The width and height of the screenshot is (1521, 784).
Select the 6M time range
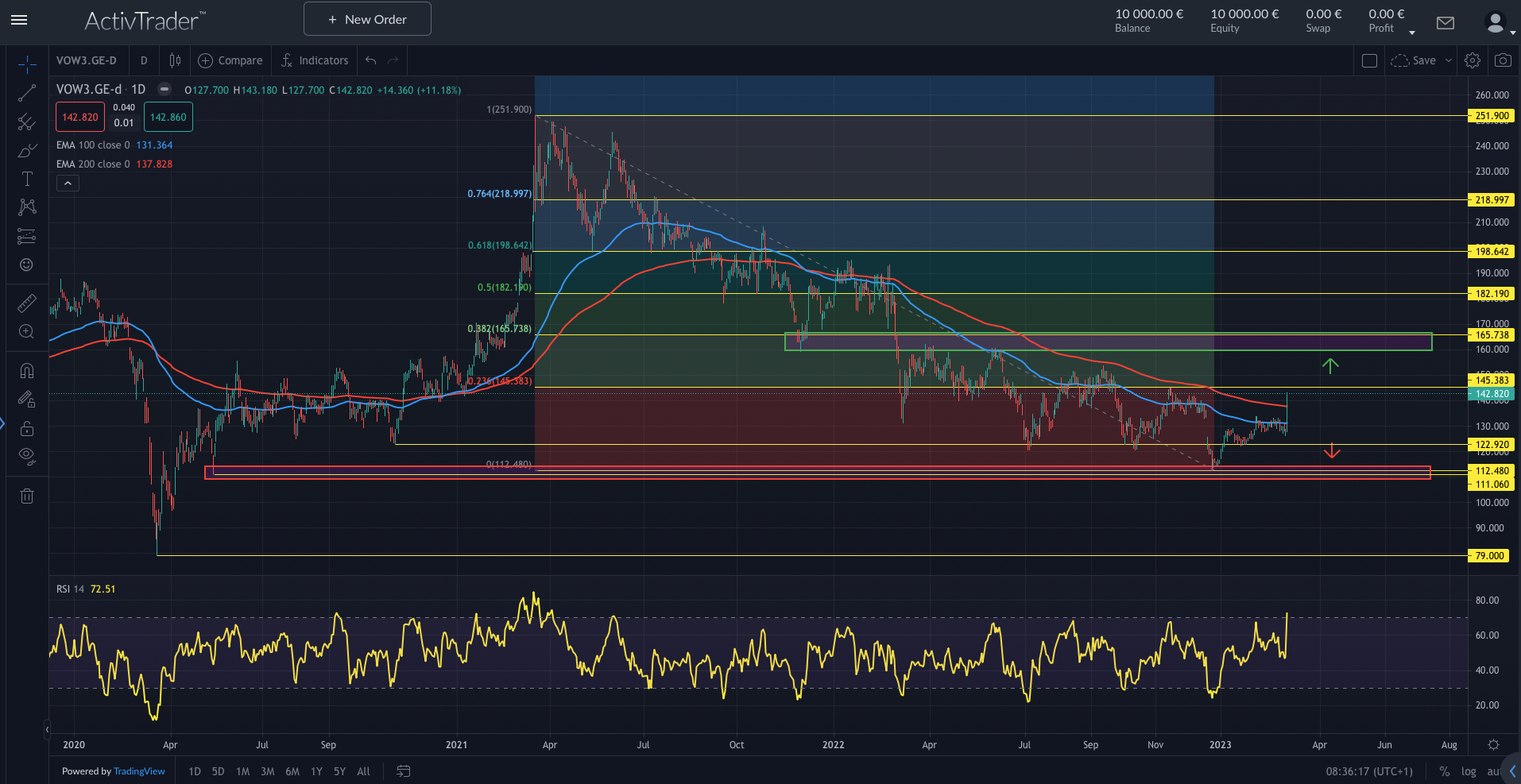pyautogui.click(x=292, y=771)
